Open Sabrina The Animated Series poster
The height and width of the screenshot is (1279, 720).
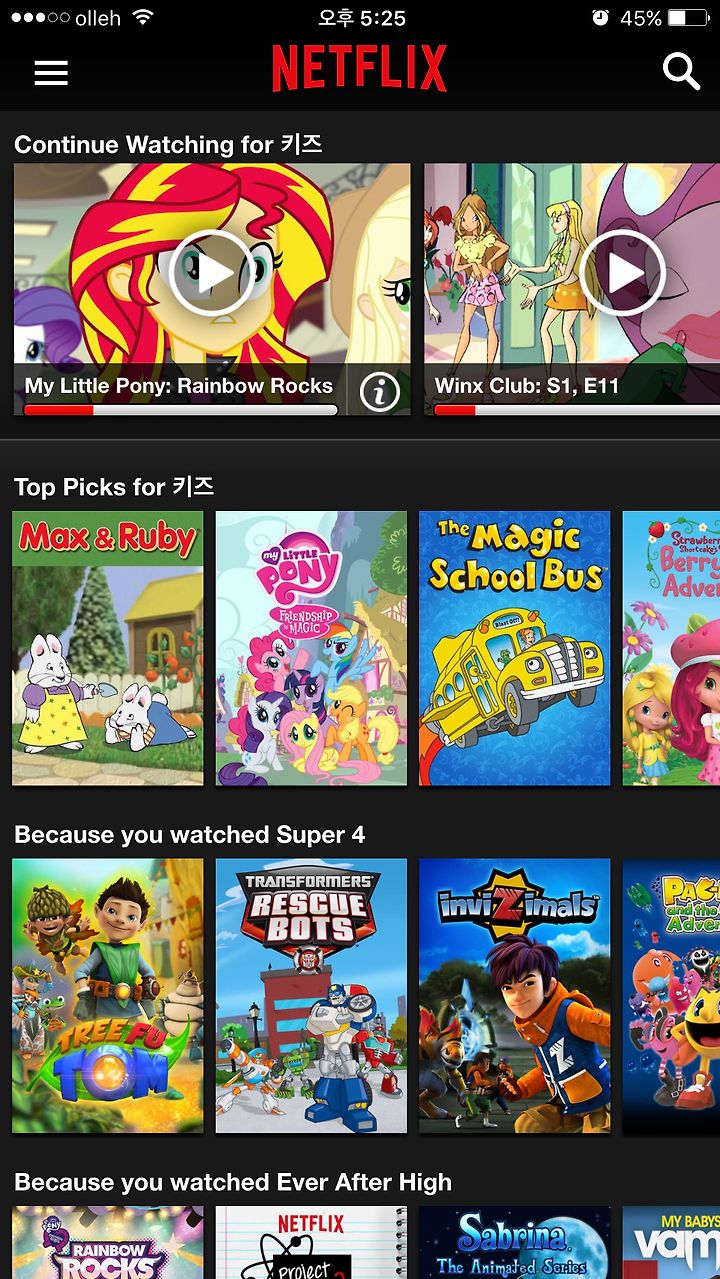tap(515, 1242)
